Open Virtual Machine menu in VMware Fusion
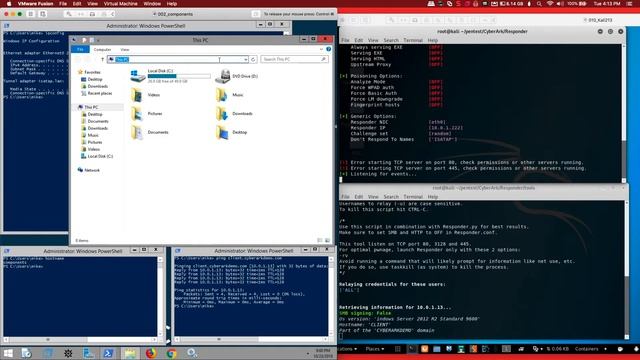The image size is (640, 360). (x=120, y=4)
